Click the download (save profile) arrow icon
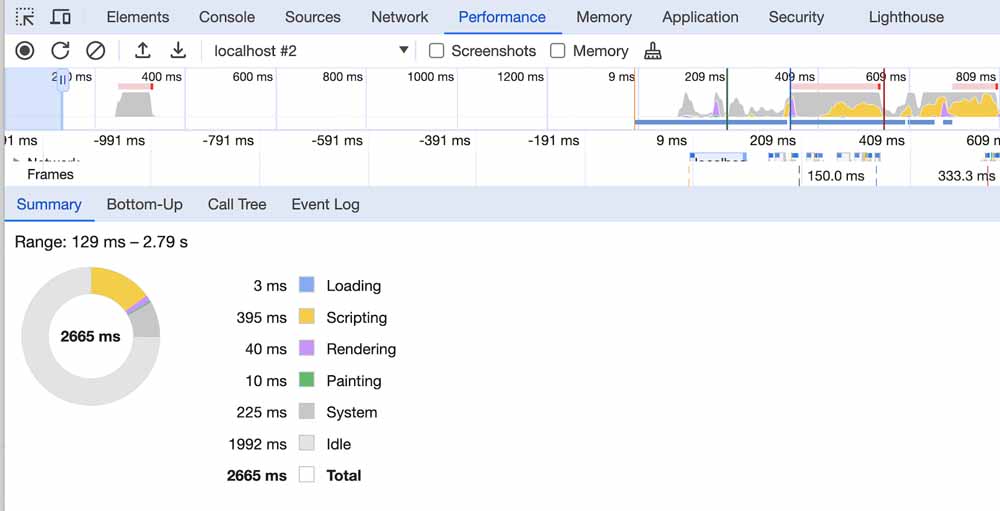 click(x=178, y=50)
